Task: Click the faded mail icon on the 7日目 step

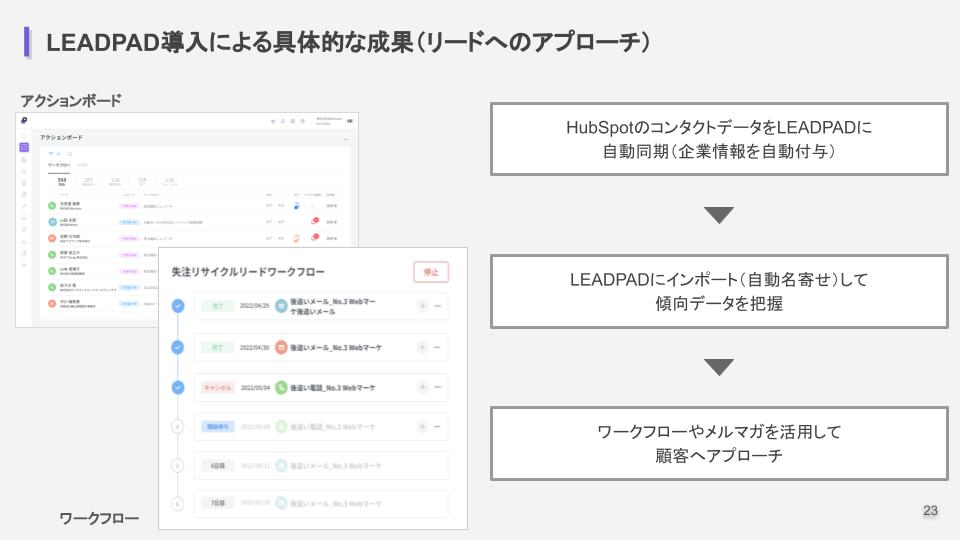Action: (x=281, y=503)
